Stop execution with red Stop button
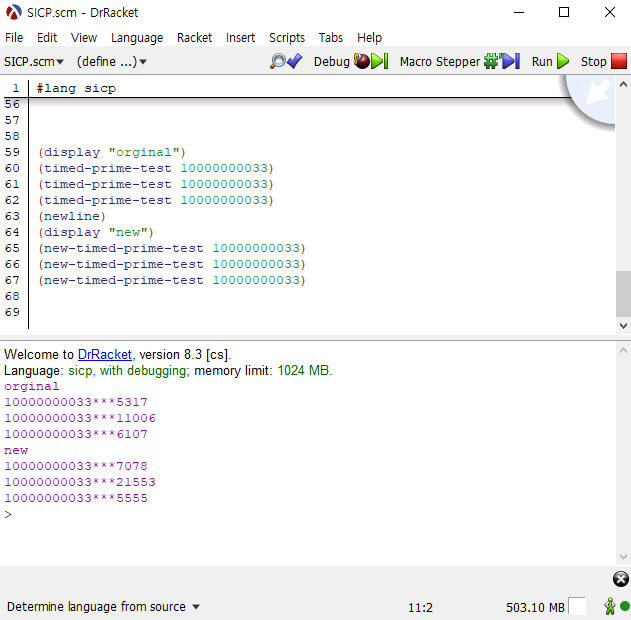 604,61
